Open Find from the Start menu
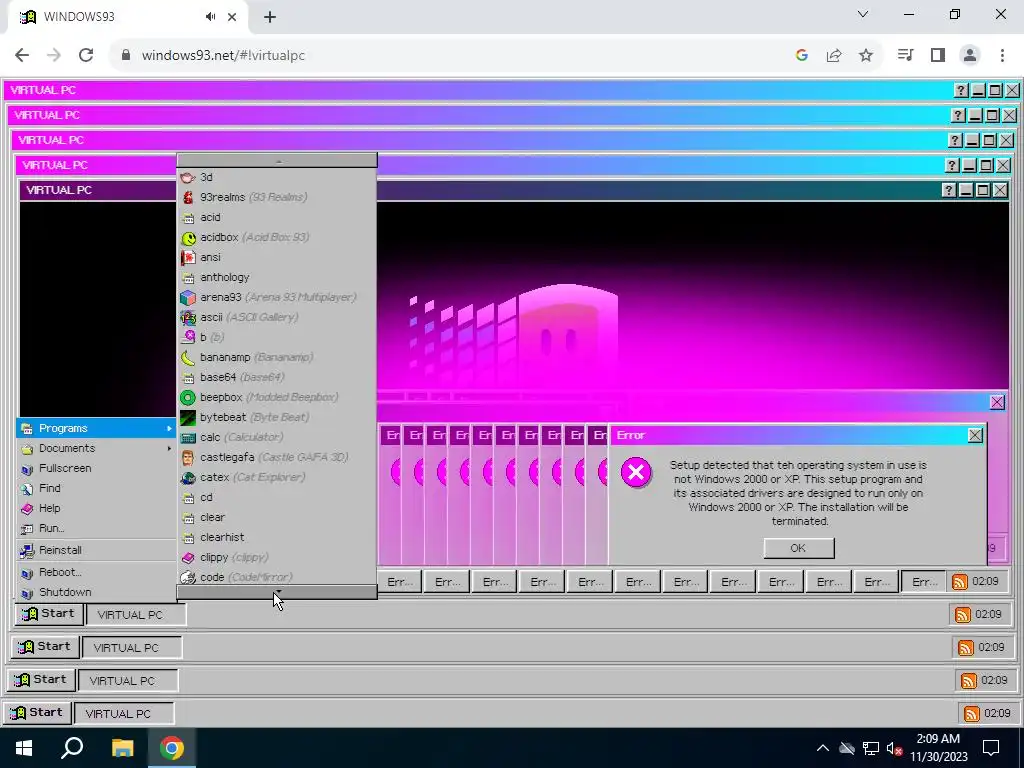The height and width of the screenshot is (768, 1024). (97, 488)
